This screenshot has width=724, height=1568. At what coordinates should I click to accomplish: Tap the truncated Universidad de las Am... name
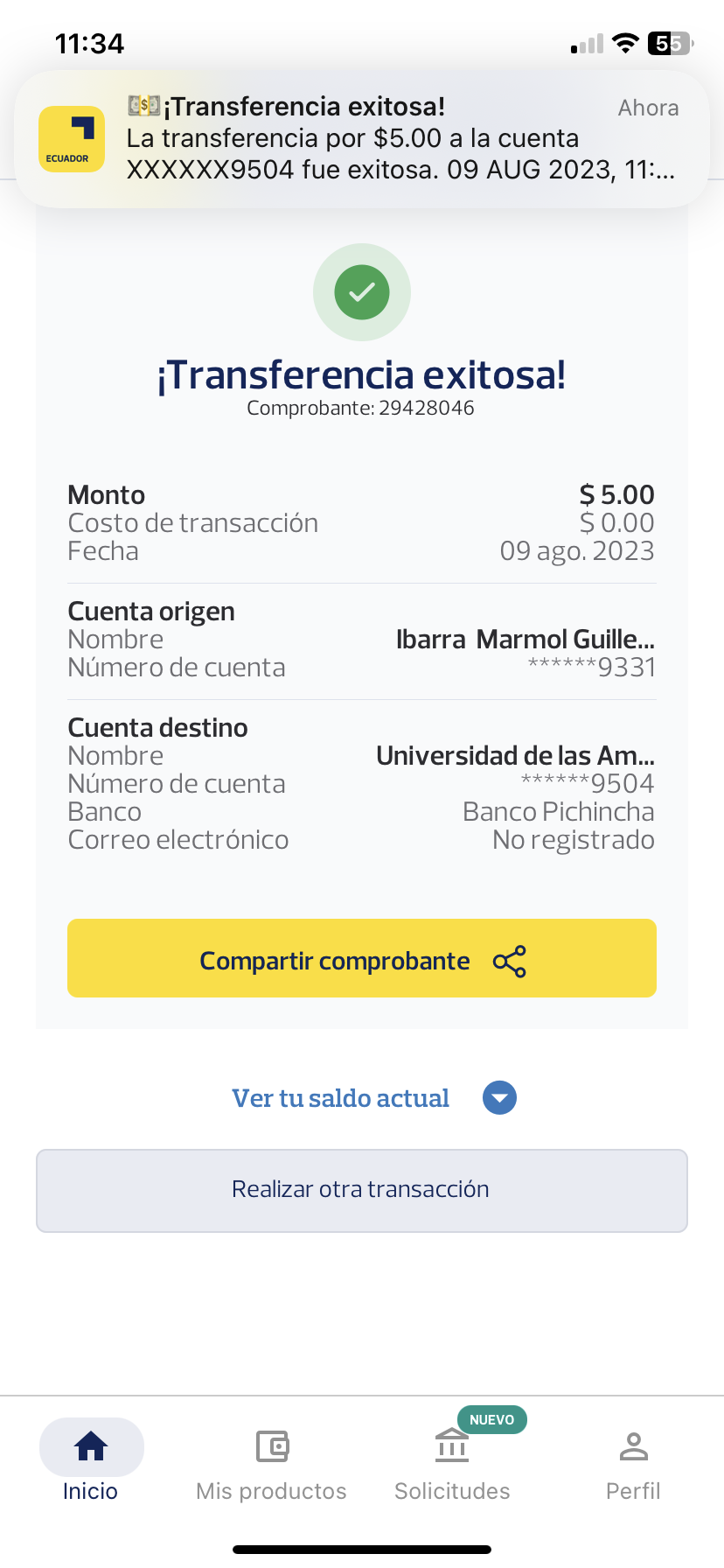[x=515, y=755]
